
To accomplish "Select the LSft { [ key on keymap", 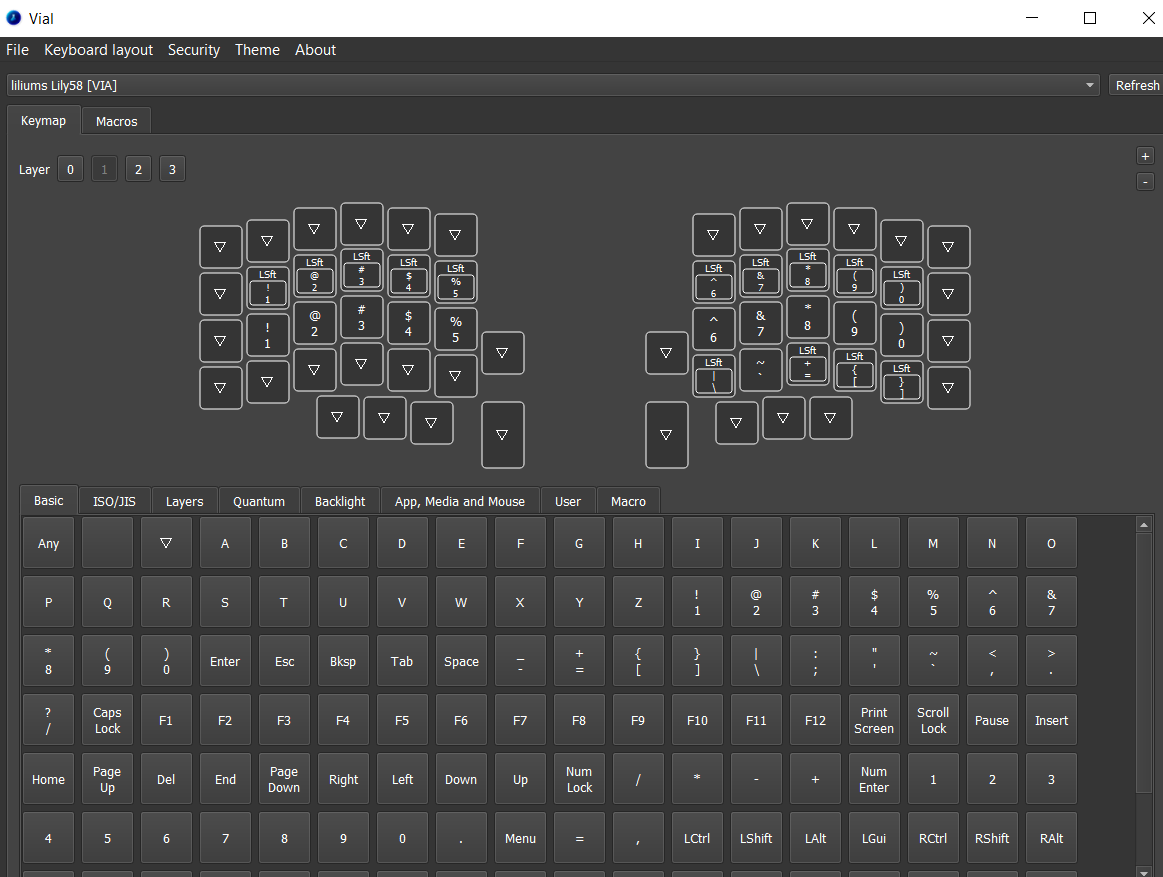I will click(854, 369).
